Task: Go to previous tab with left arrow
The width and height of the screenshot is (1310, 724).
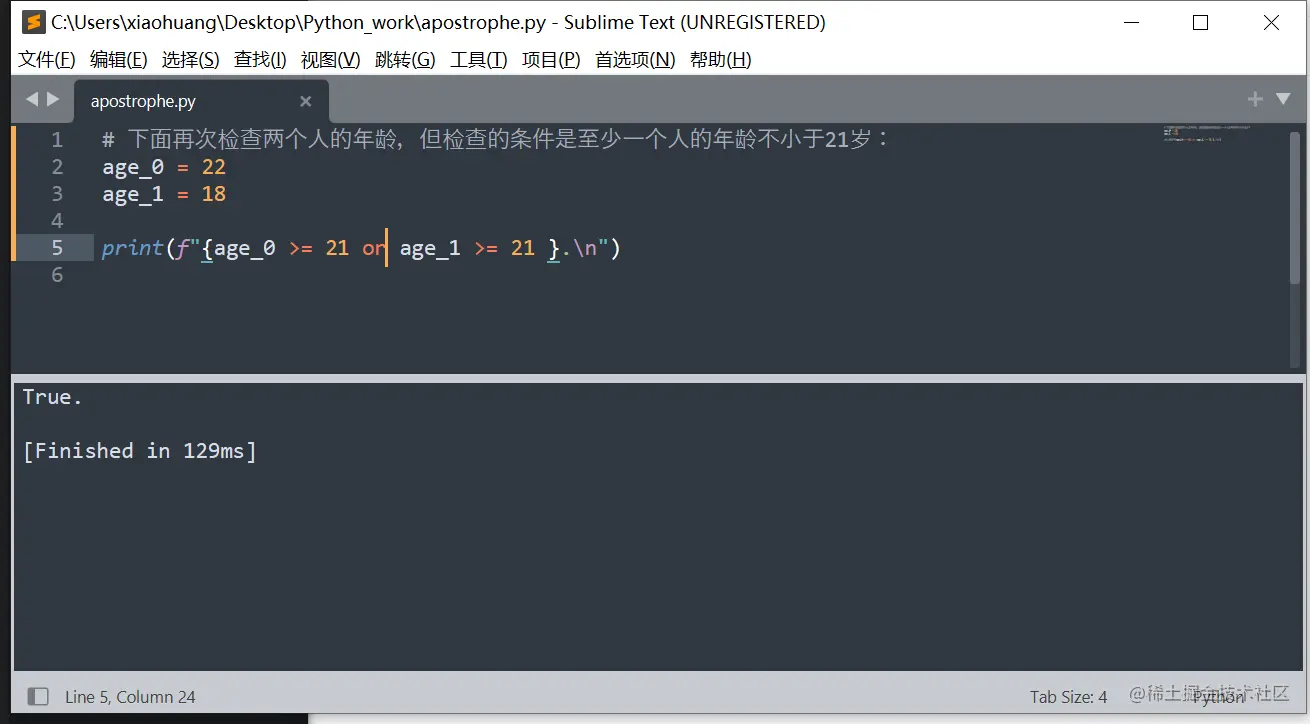Action: [x=31, y=99]
